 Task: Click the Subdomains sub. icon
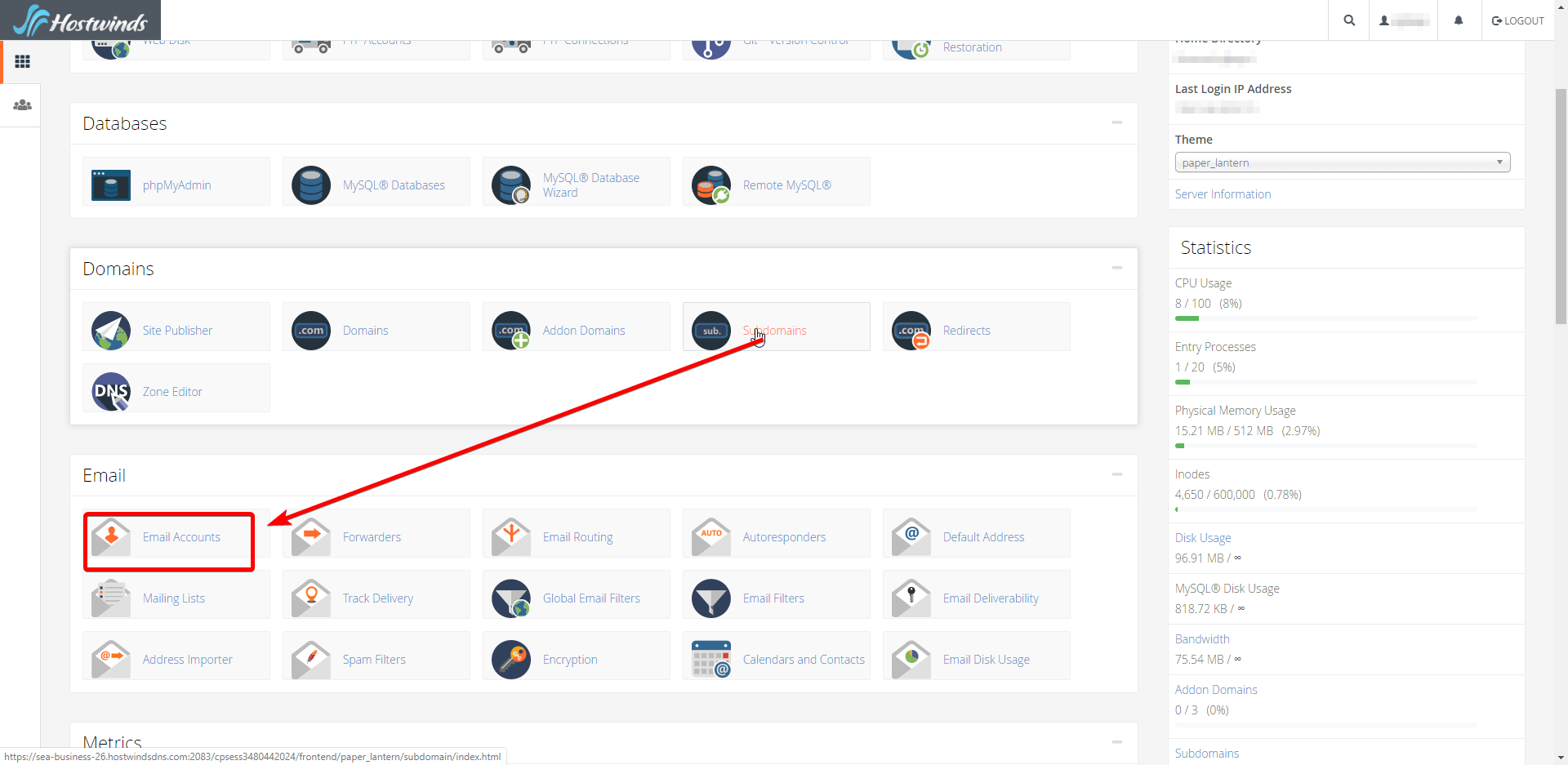click(711, 331)
